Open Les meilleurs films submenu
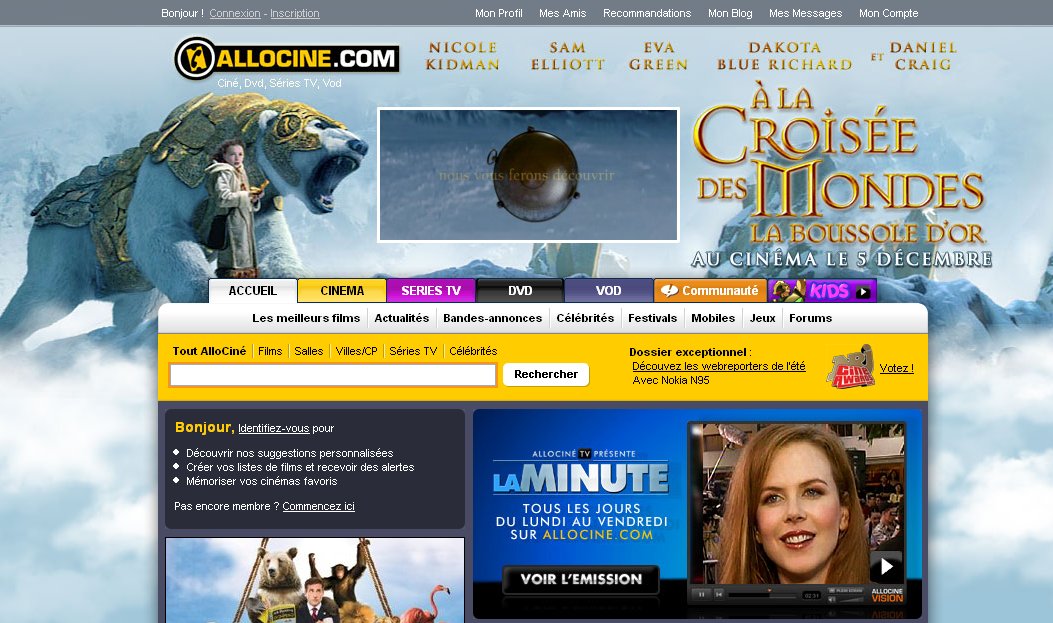 pyautogui.click(x=306, y=318)
